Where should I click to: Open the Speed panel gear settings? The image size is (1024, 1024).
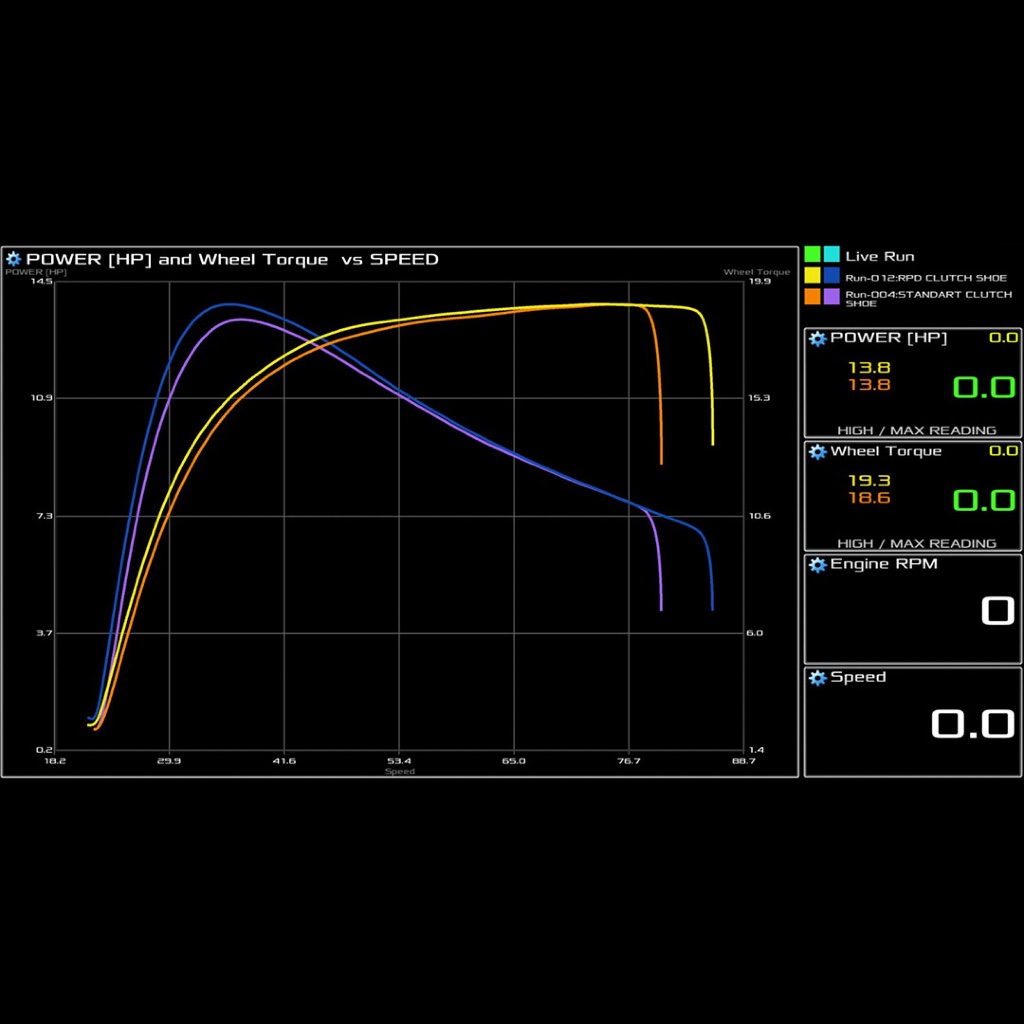(x=818, y=677)
